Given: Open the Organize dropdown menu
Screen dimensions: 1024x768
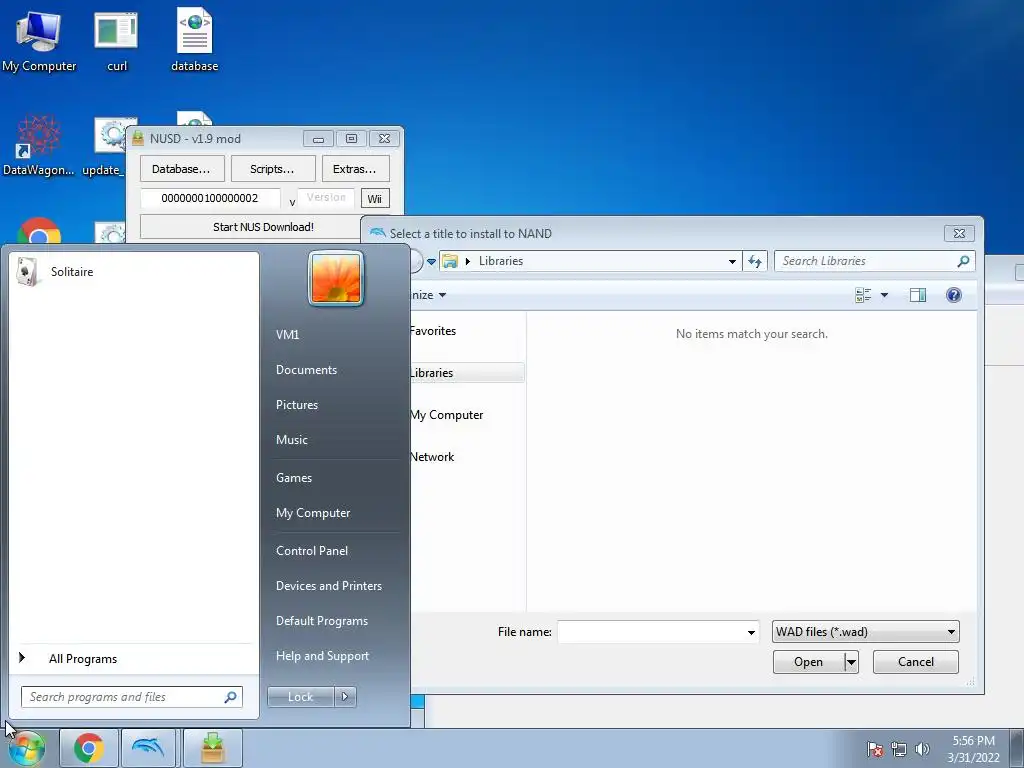Looking at the screenshot, I should point(429,295).
